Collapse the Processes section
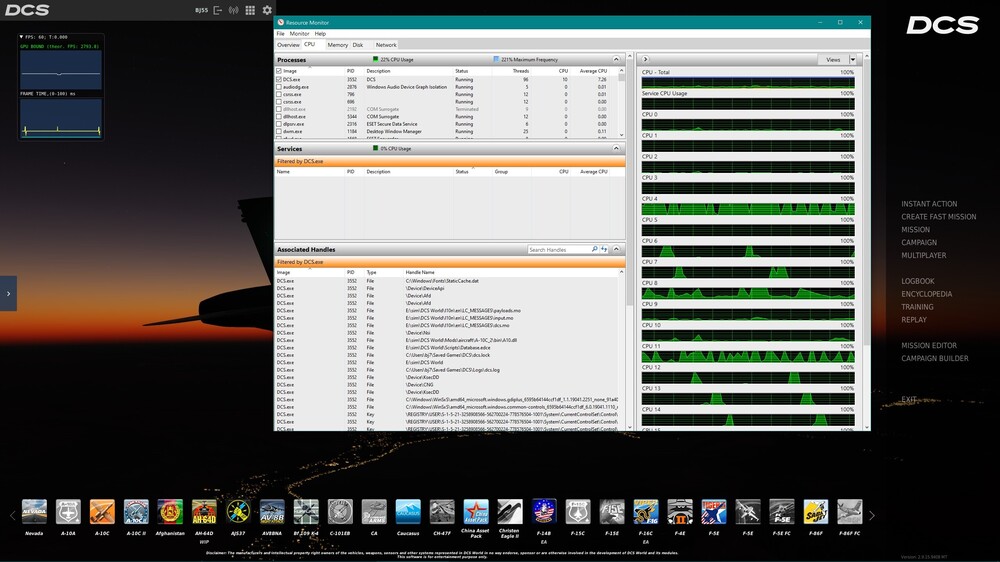1000x562 pixels. 617,60
